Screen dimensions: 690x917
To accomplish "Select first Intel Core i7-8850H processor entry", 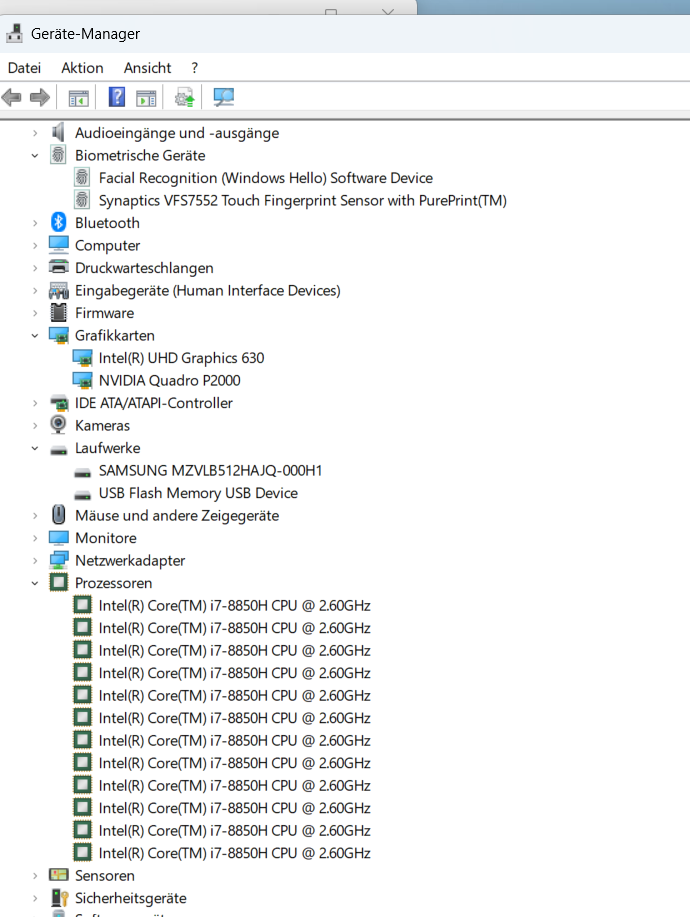I will coord(234,606).
